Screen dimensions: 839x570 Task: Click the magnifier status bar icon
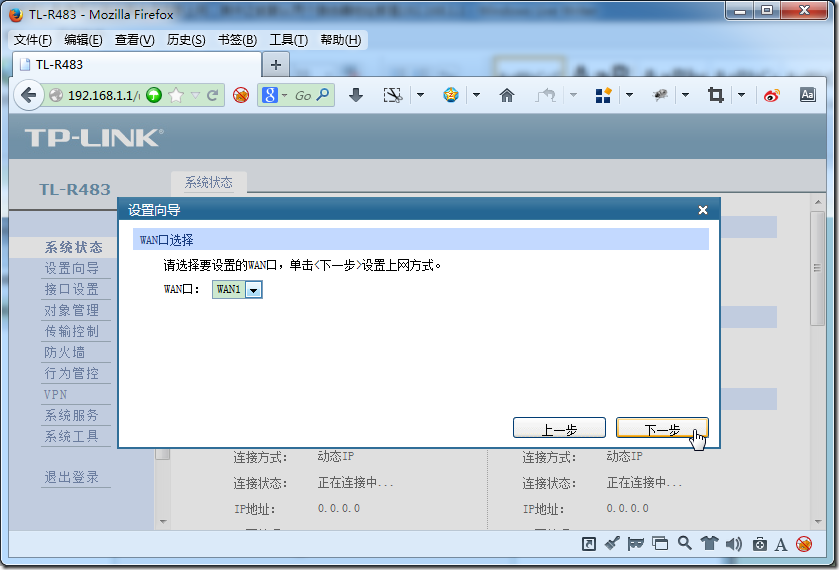pyautogui.click(x=684, y=543)
